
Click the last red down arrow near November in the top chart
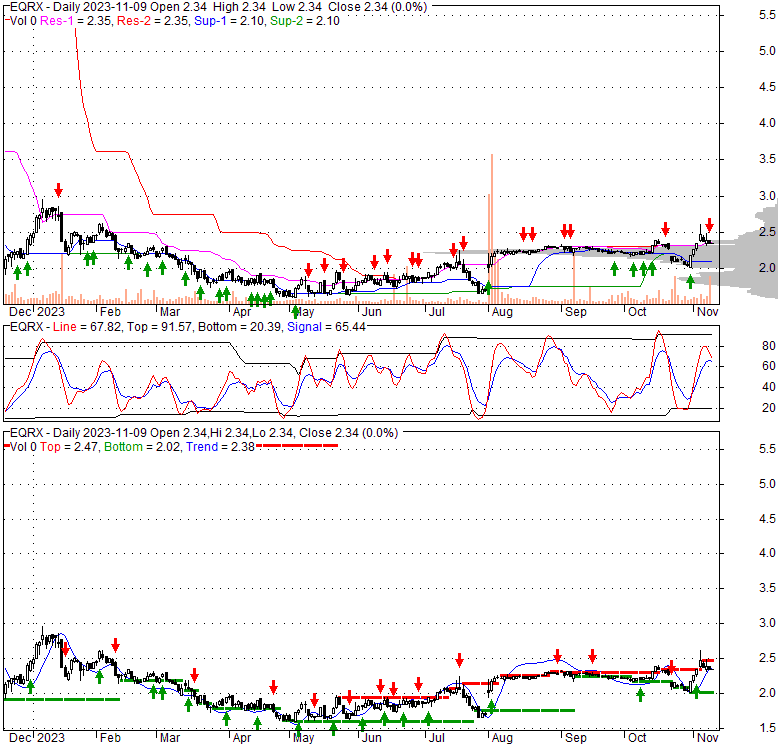pos(709,225)
